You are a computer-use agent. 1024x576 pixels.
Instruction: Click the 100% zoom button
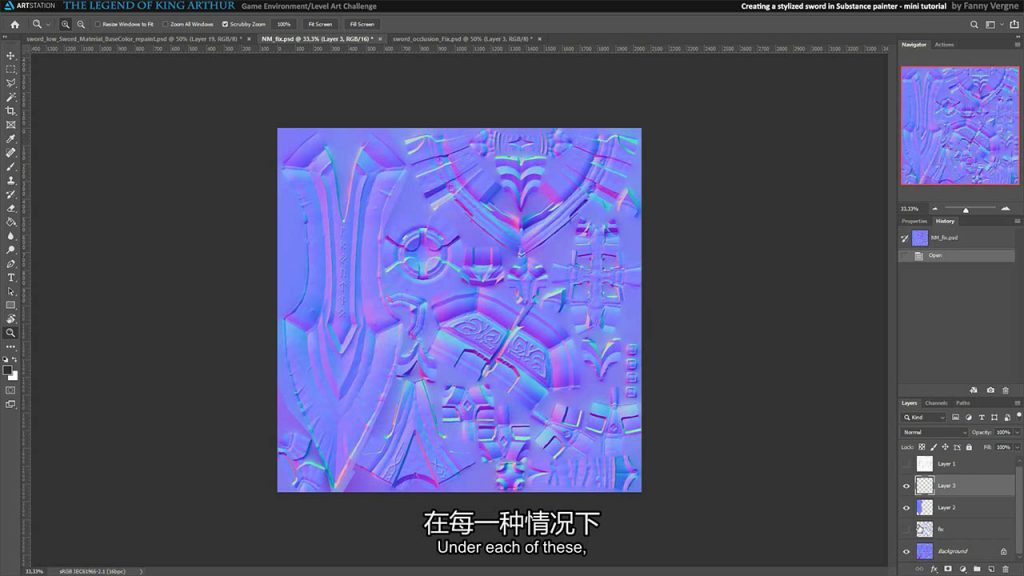pyautogui.click(x=283, y=24)
